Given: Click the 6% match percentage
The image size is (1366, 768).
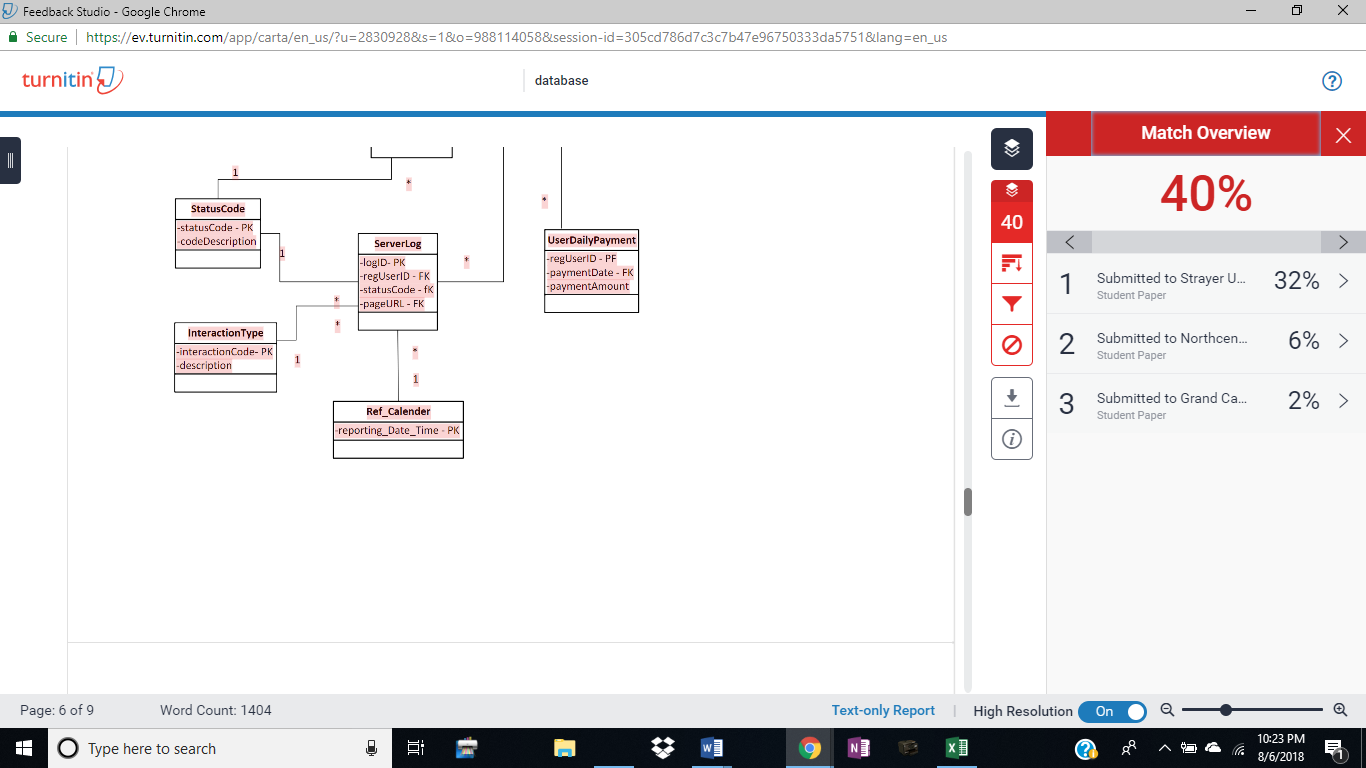Looking at the screenshot, I should [x=1304, y=341].
